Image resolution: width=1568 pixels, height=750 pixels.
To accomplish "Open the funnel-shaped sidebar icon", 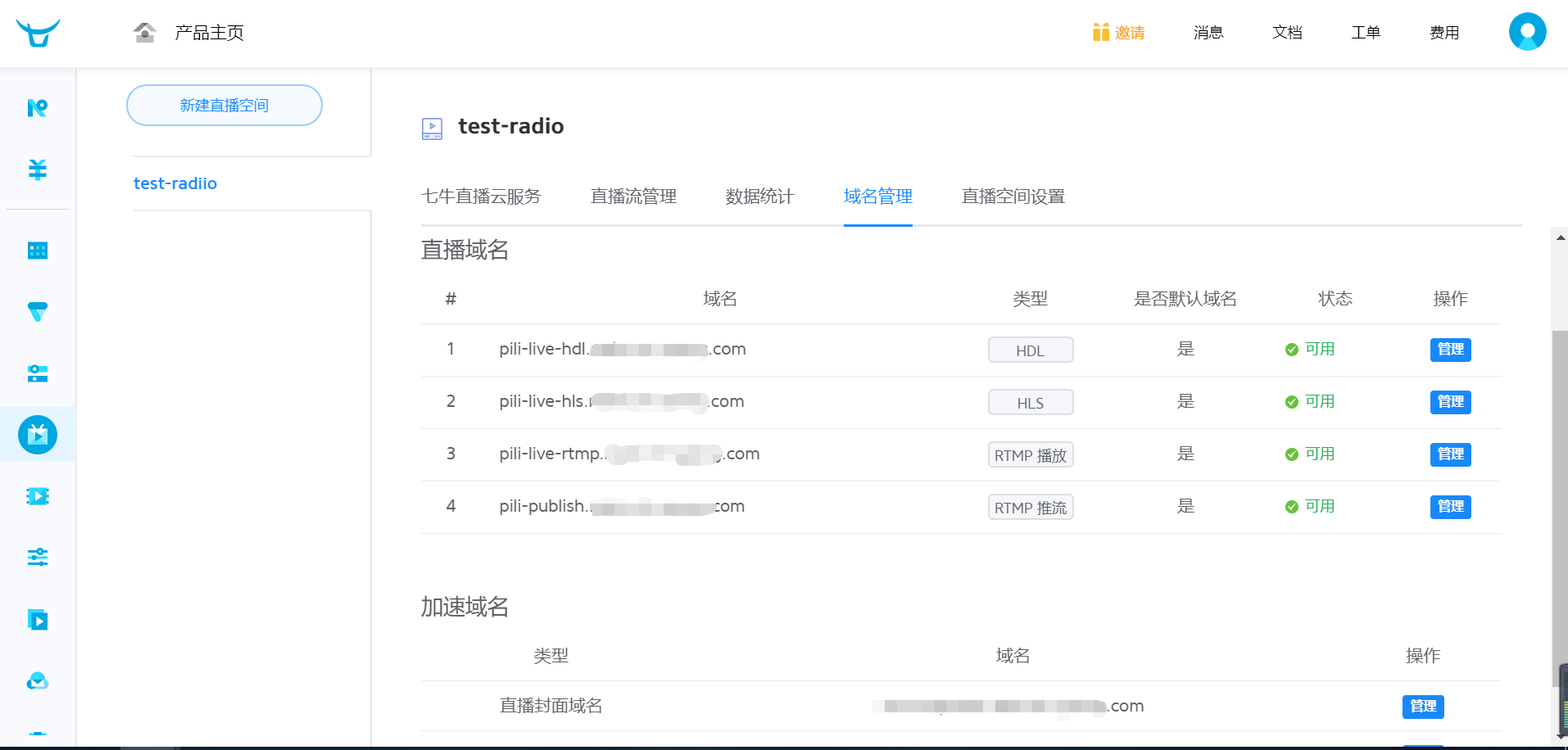I will pyautogui.click(x=38, y=312).
